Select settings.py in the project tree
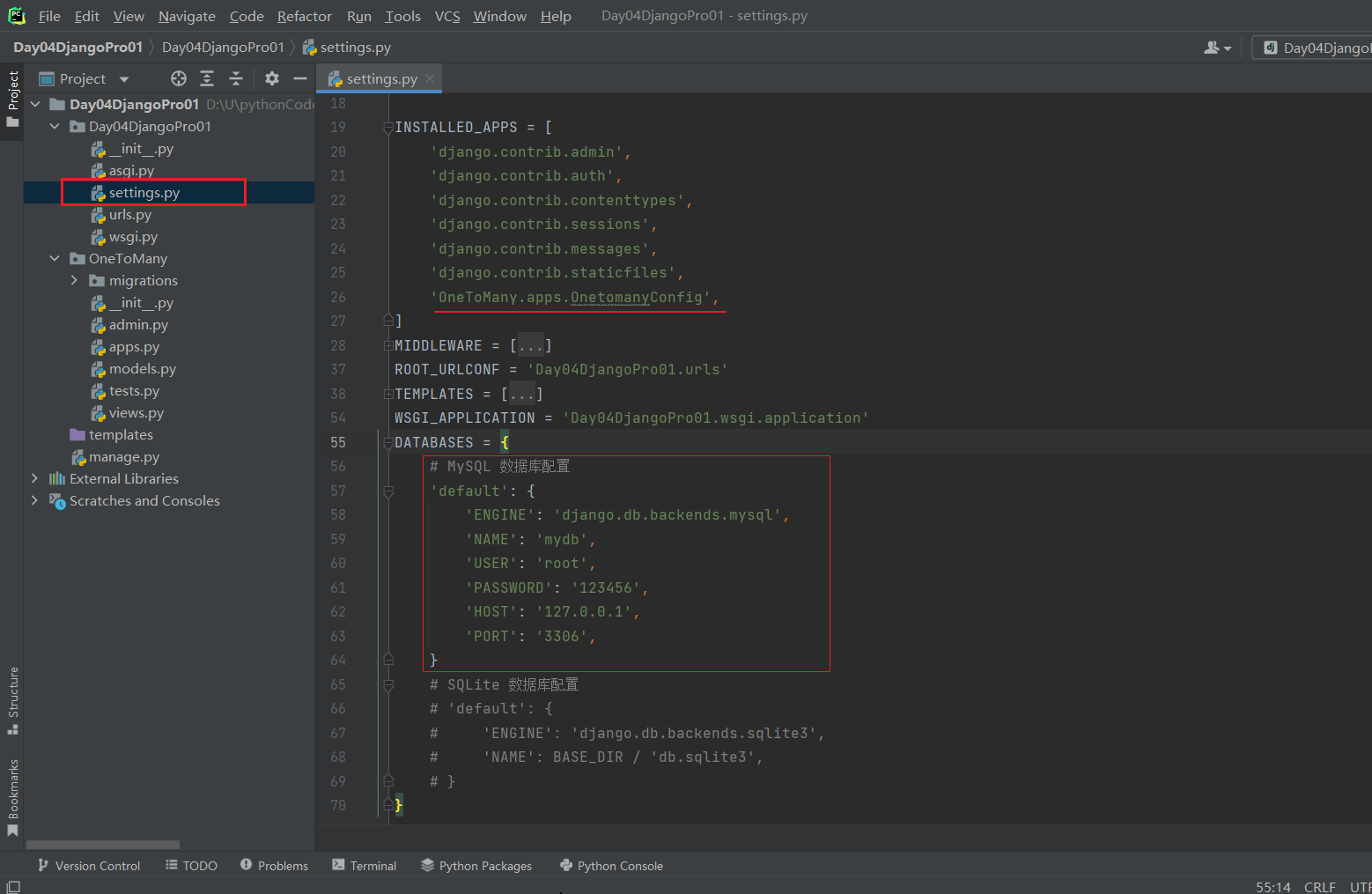 click(144, 192)
